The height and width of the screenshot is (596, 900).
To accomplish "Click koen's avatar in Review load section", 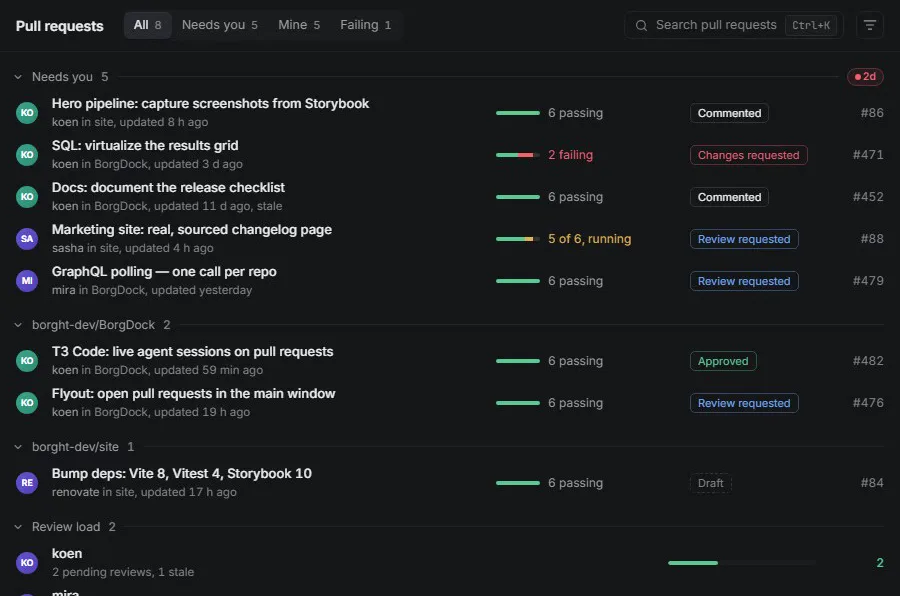I will (27, 563).
